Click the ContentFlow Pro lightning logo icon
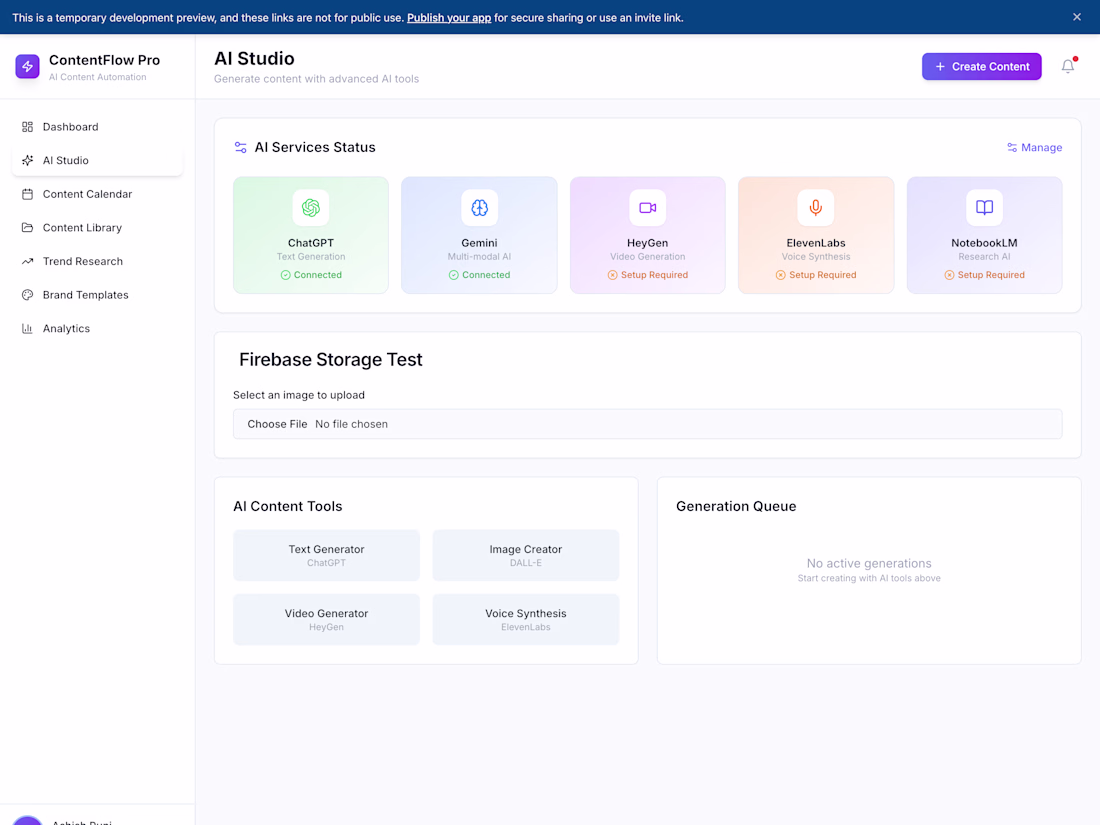The width and height of the screenshot is (1100, 825). (27, 67)
